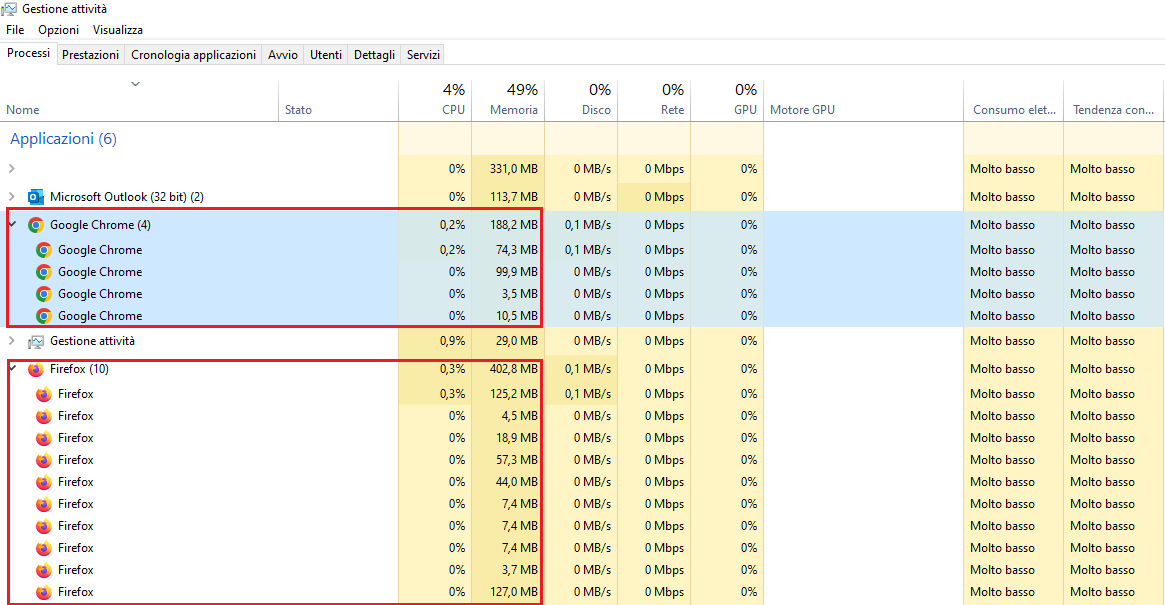Click Firefox icon in the 18,9 MB row
Screen dimensions: 1165x605
(44, 438)
